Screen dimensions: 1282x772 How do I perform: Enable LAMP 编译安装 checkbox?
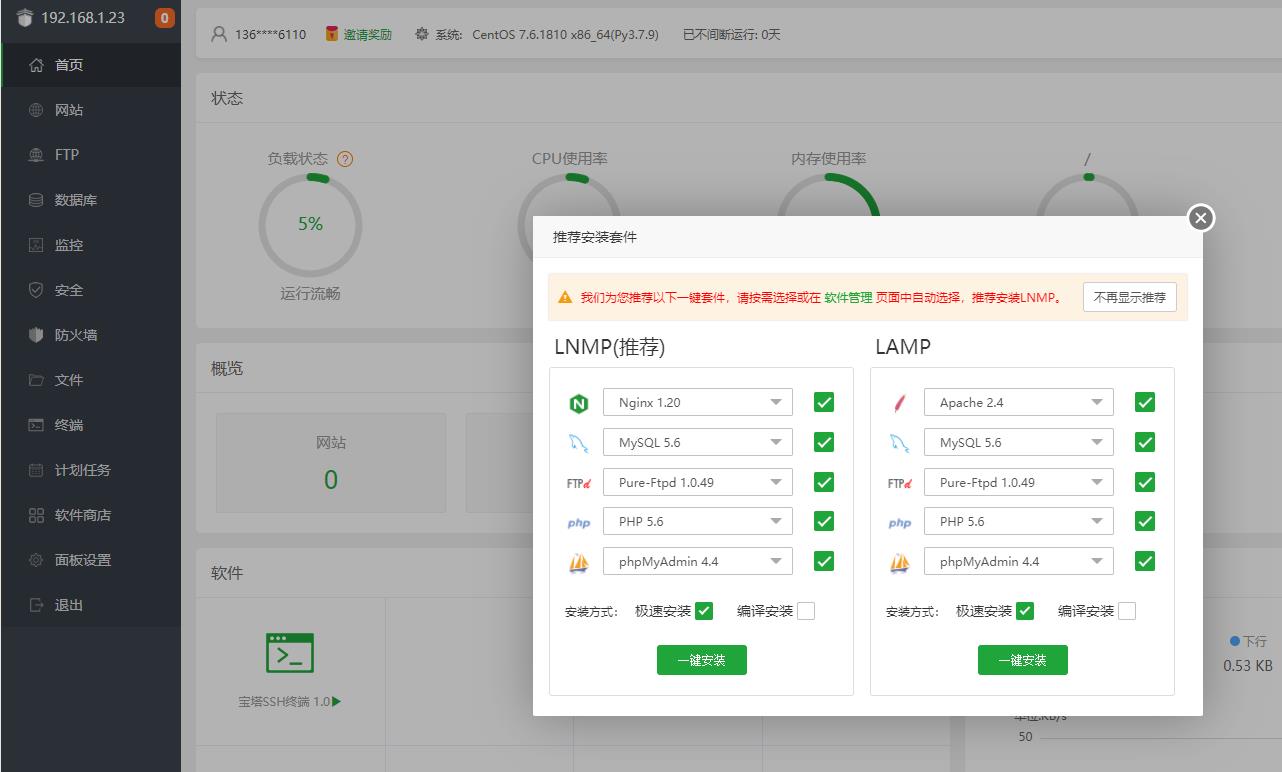(x=1127, y=611)
